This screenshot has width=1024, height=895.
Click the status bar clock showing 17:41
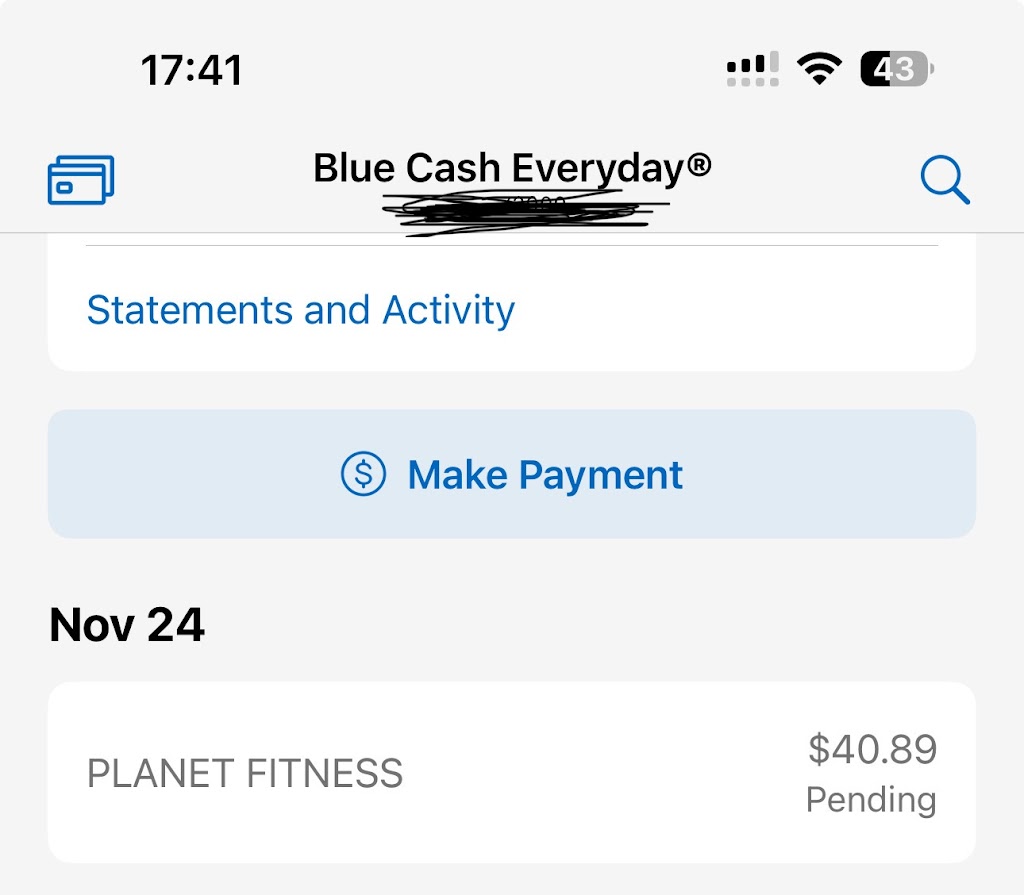(x=191, y=70)
